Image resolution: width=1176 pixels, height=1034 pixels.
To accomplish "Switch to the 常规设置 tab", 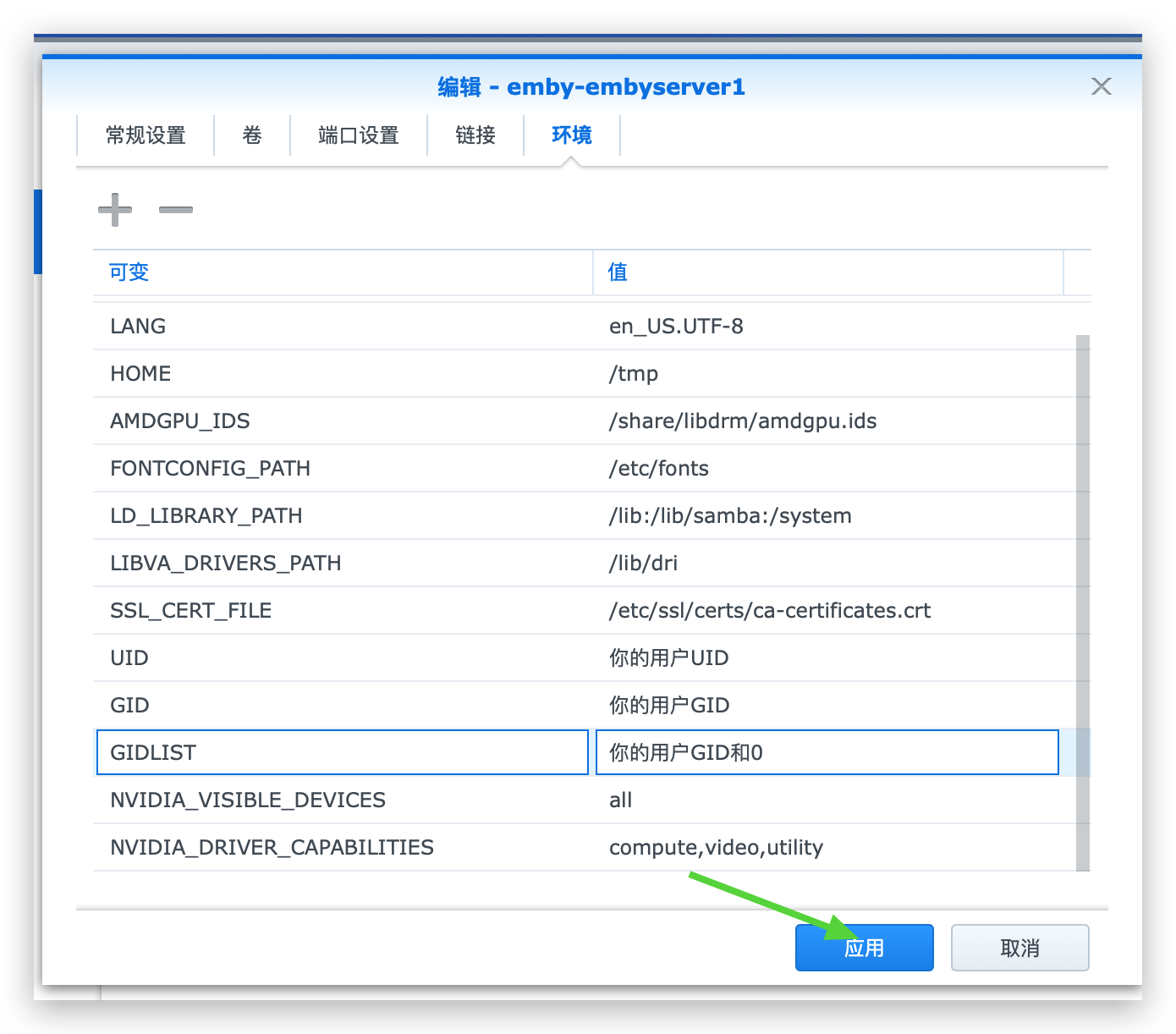I will tap(146, 135).
